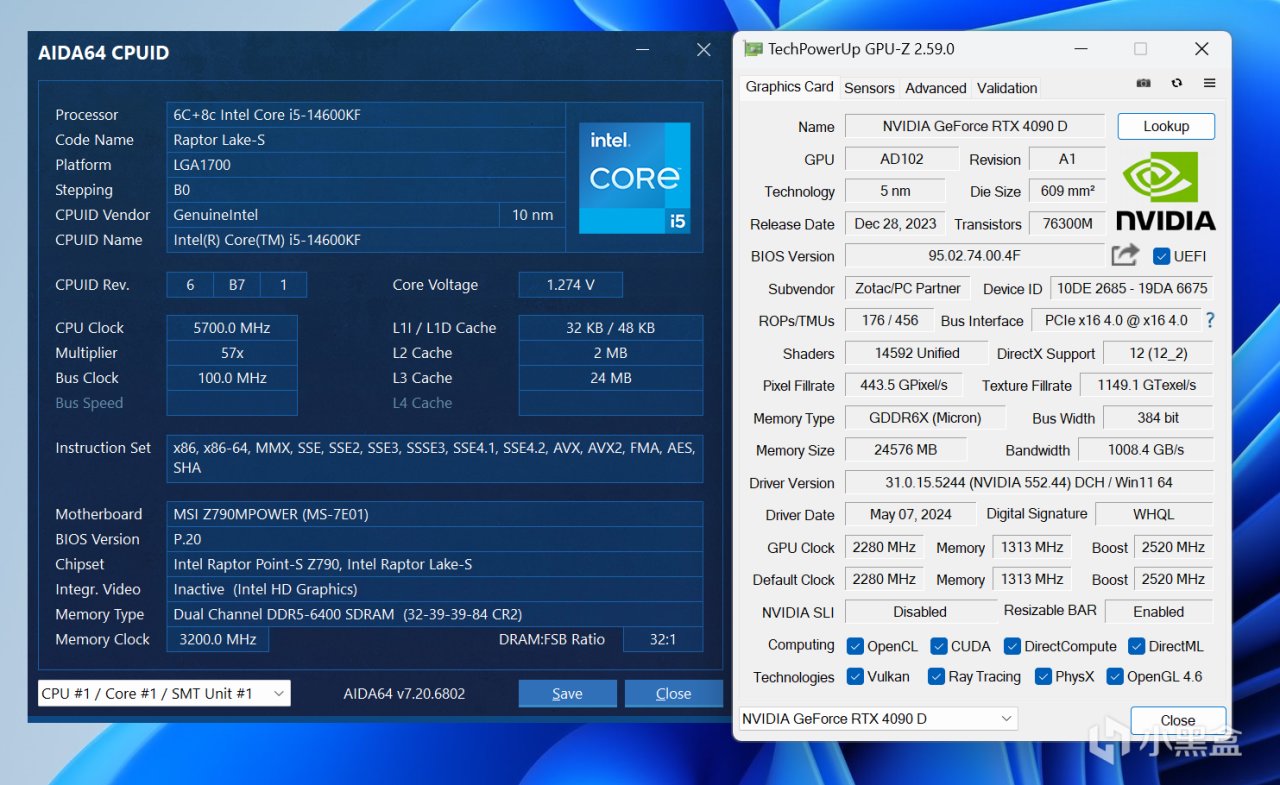
Task: Click the Memory Type field GDDR6X (Micron)
Action: point(927,418)
